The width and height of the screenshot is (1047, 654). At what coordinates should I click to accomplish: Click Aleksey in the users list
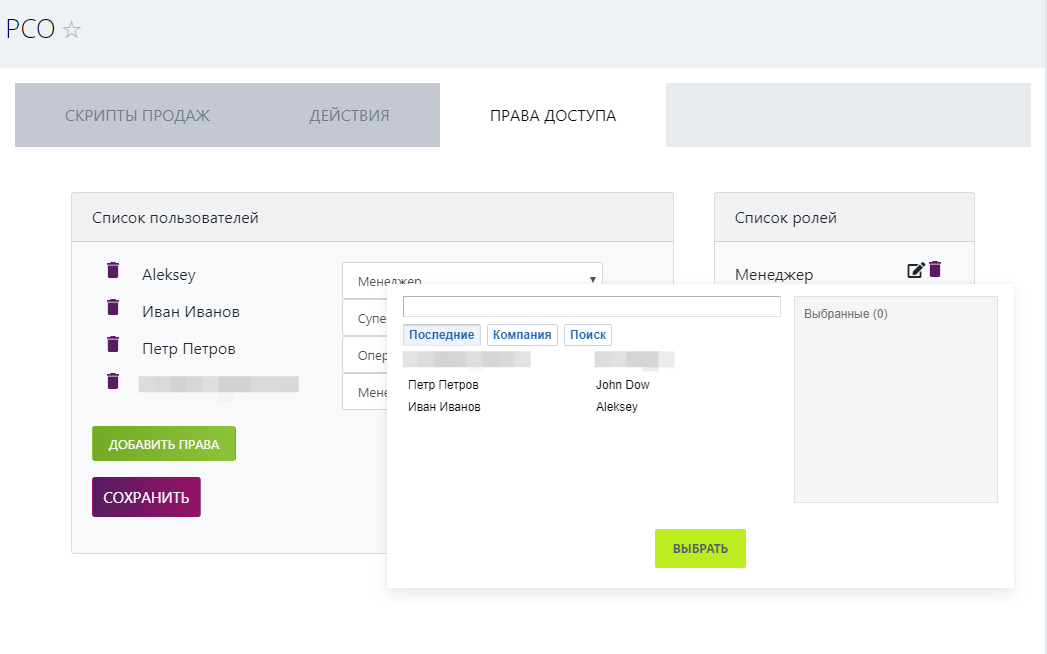[x=169, y=275]
